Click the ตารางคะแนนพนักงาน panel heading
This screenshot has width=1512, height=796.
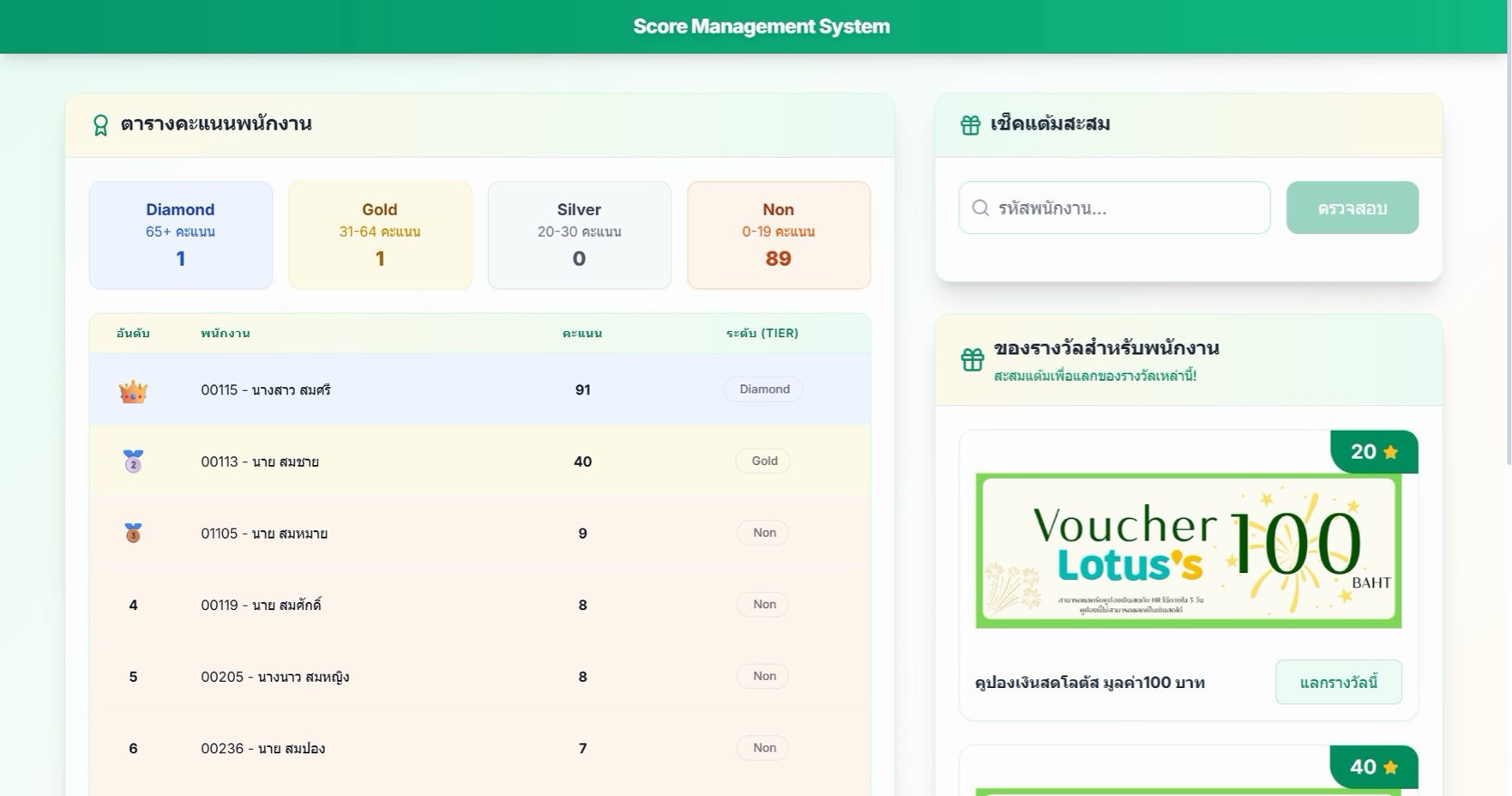(x=216, y=124)
